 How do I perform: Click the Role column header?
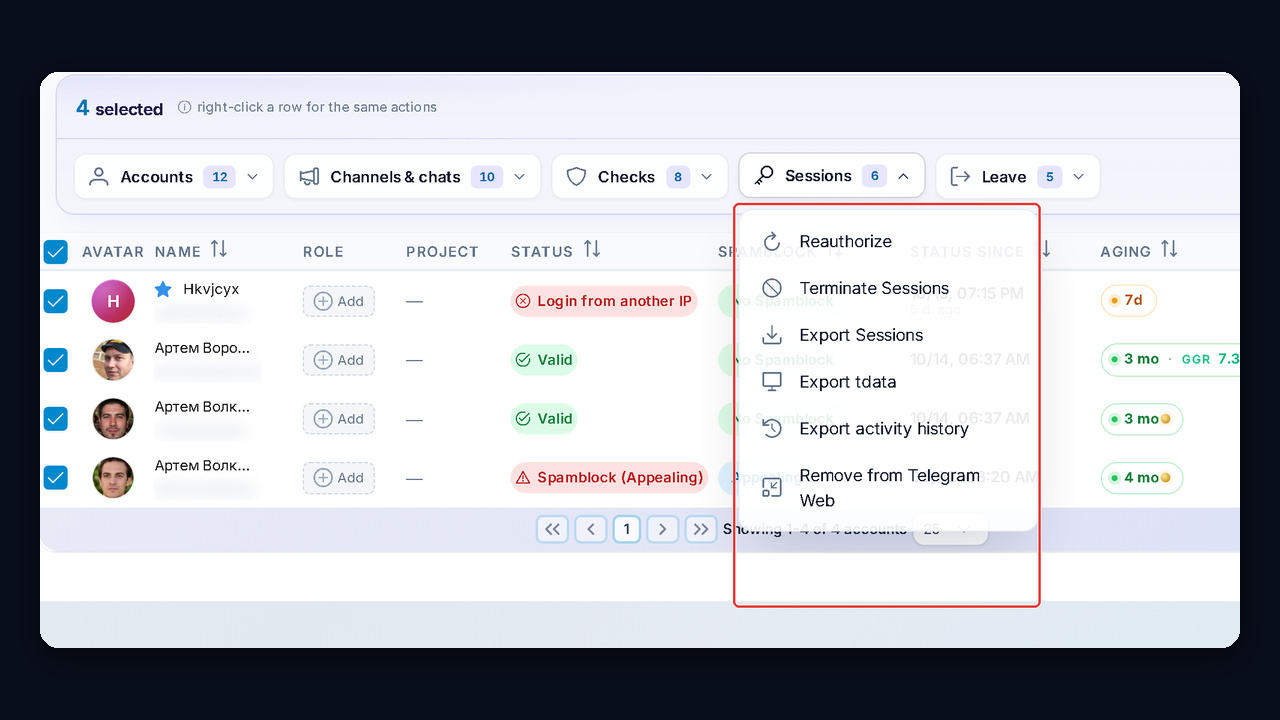(323, 252)
